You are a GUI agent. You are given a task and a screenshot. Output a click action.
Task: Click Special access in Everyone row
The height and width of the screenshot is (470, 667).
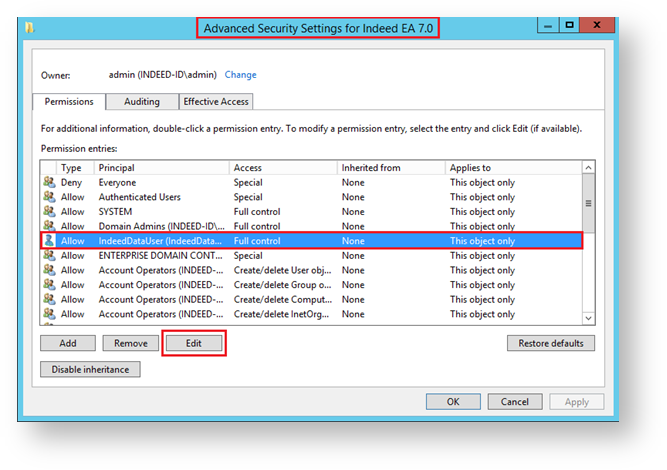(x=248, y=182)
